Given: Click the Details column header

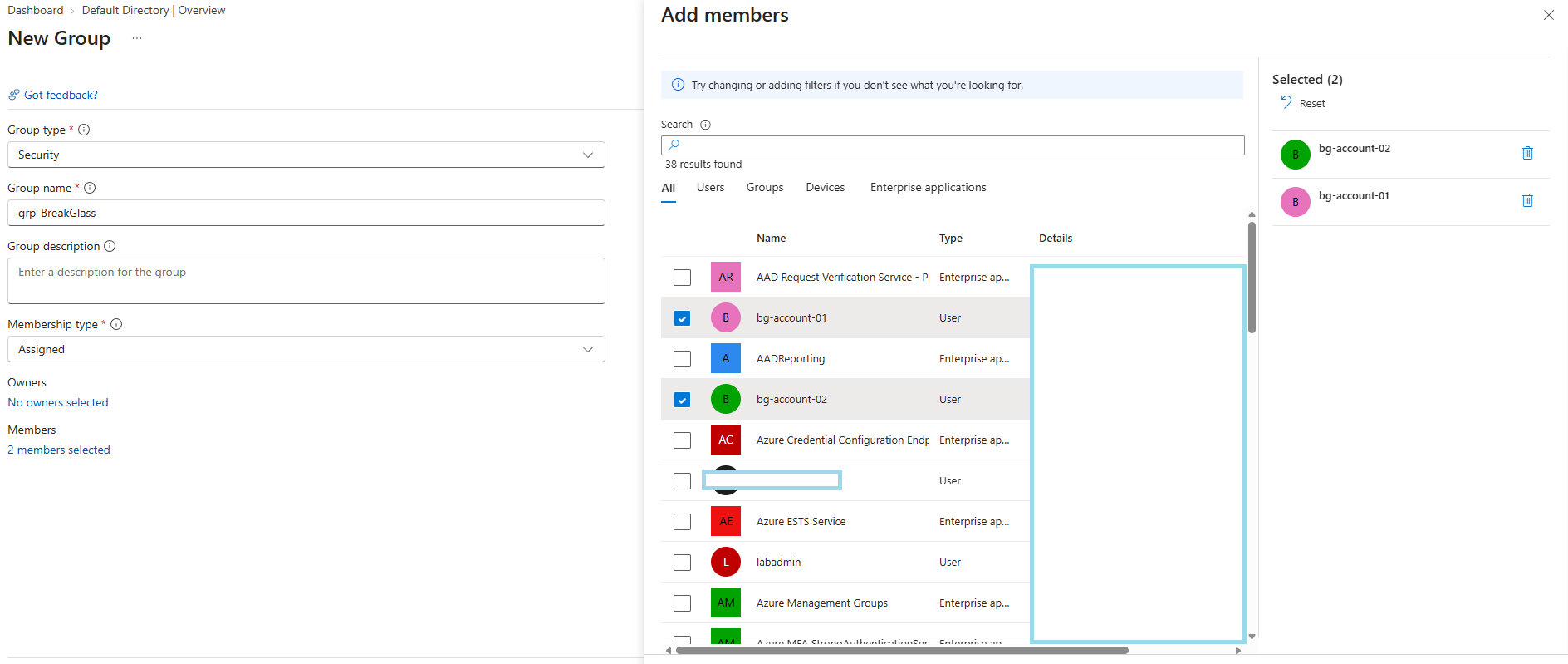Looking at the screenshot, I should 1056,239.
